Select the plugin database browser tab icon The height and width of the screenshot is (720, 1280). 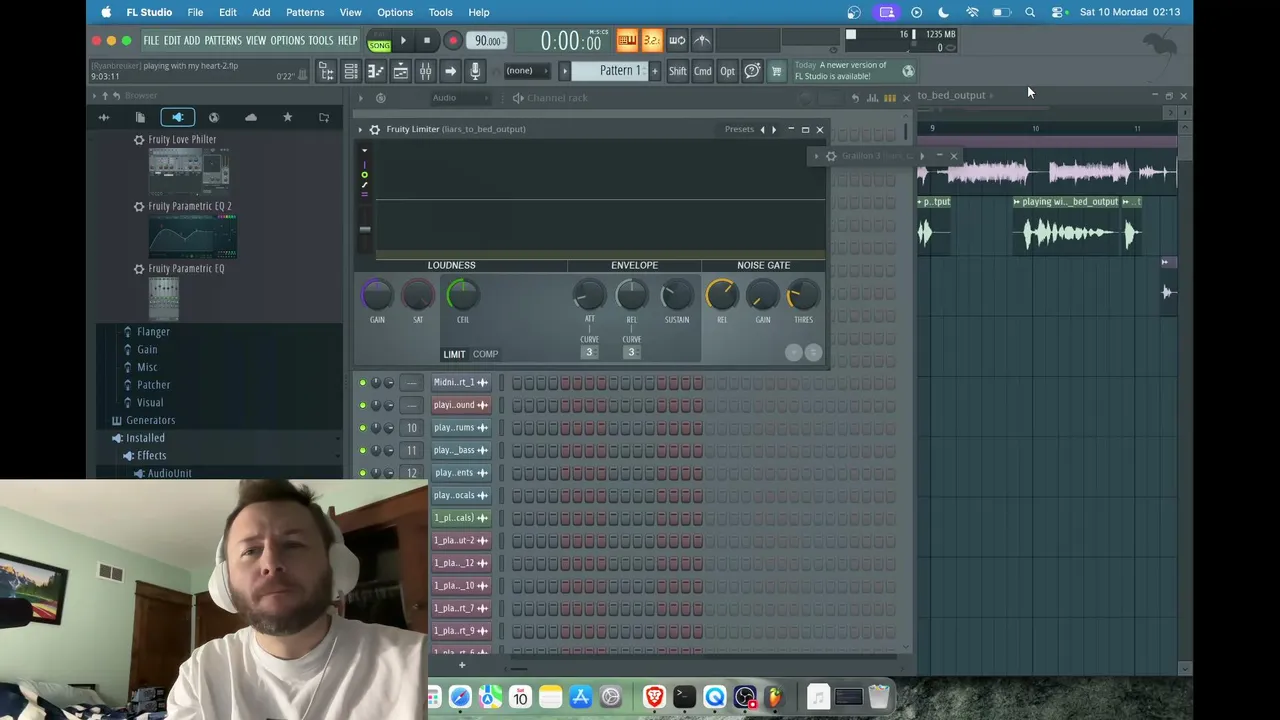tap(177, 117)
